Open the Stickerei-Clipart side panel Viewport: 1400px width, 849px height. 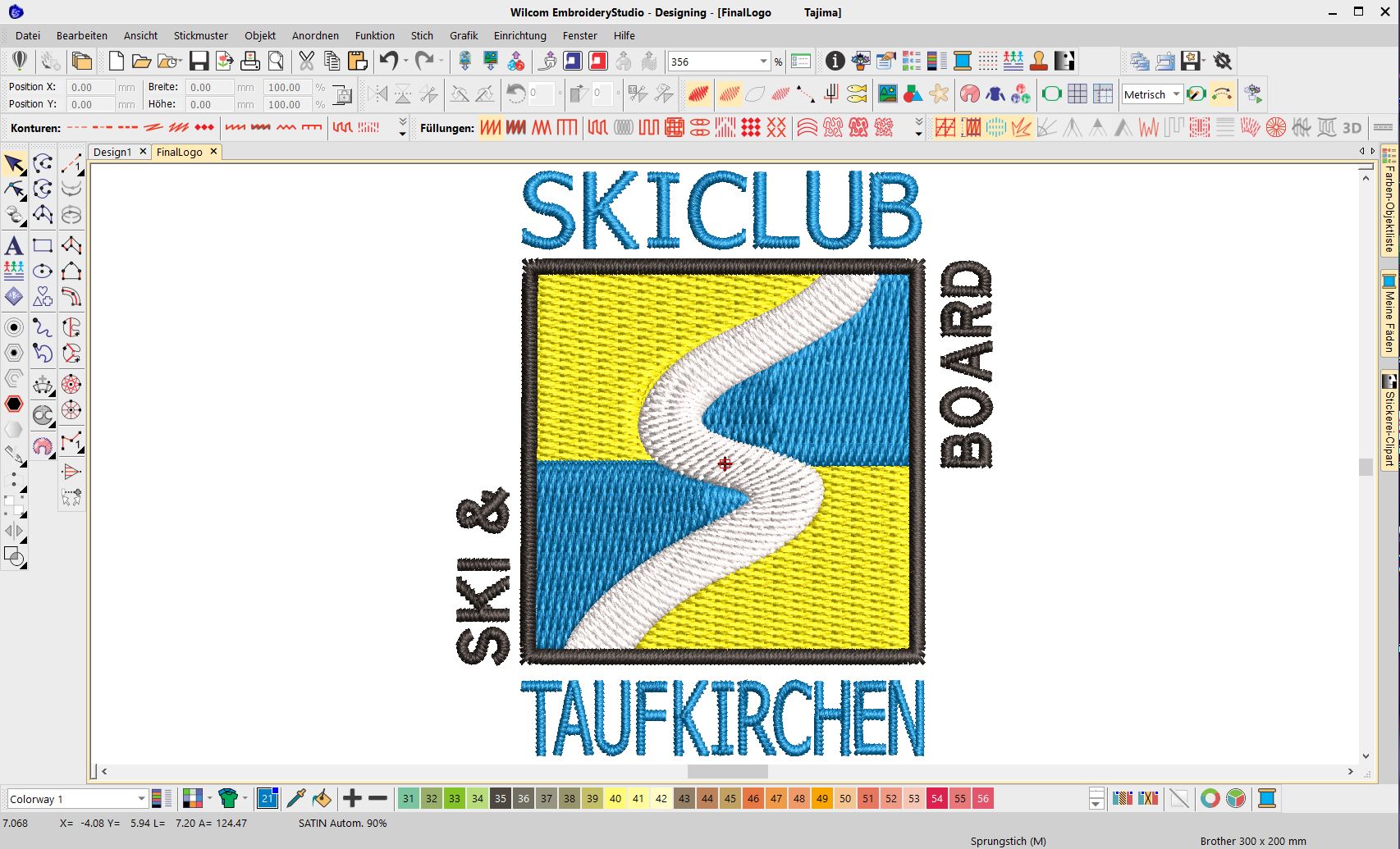point(1389,420)
